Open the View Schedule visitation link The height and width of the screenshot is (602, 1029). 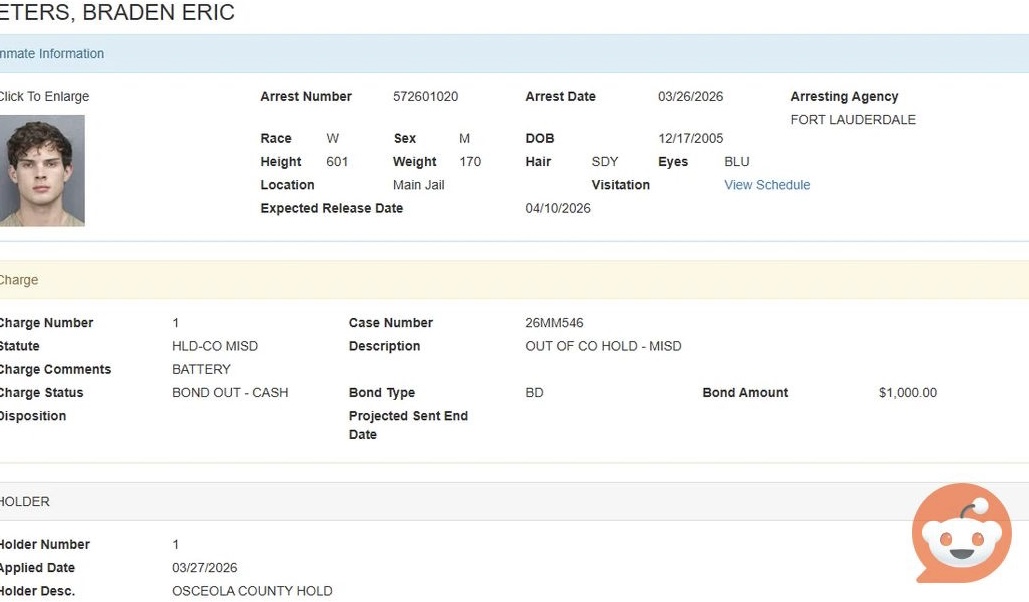766,185
